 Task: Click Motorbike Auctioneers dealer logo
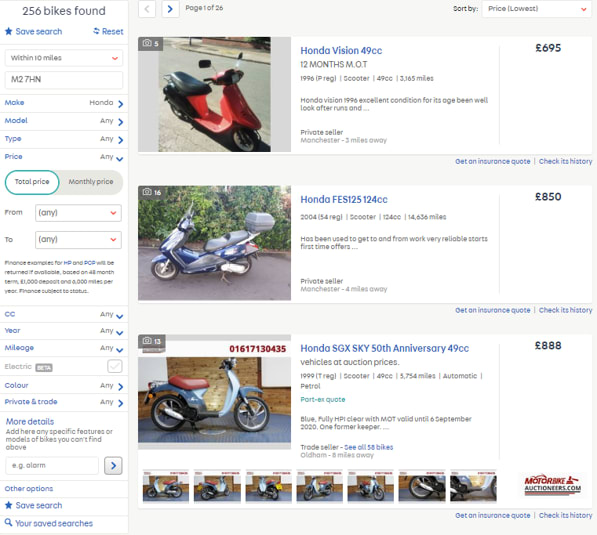(553, 485)
